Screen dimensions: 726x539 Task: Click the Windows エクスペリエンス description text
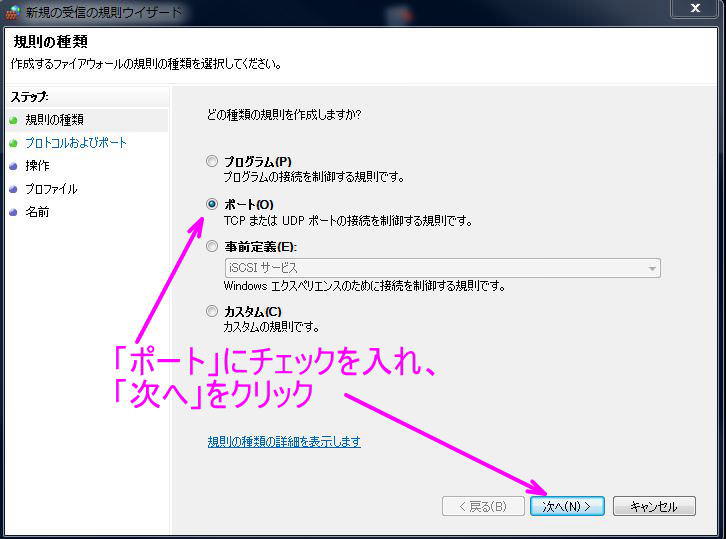[x=364, y=286]
